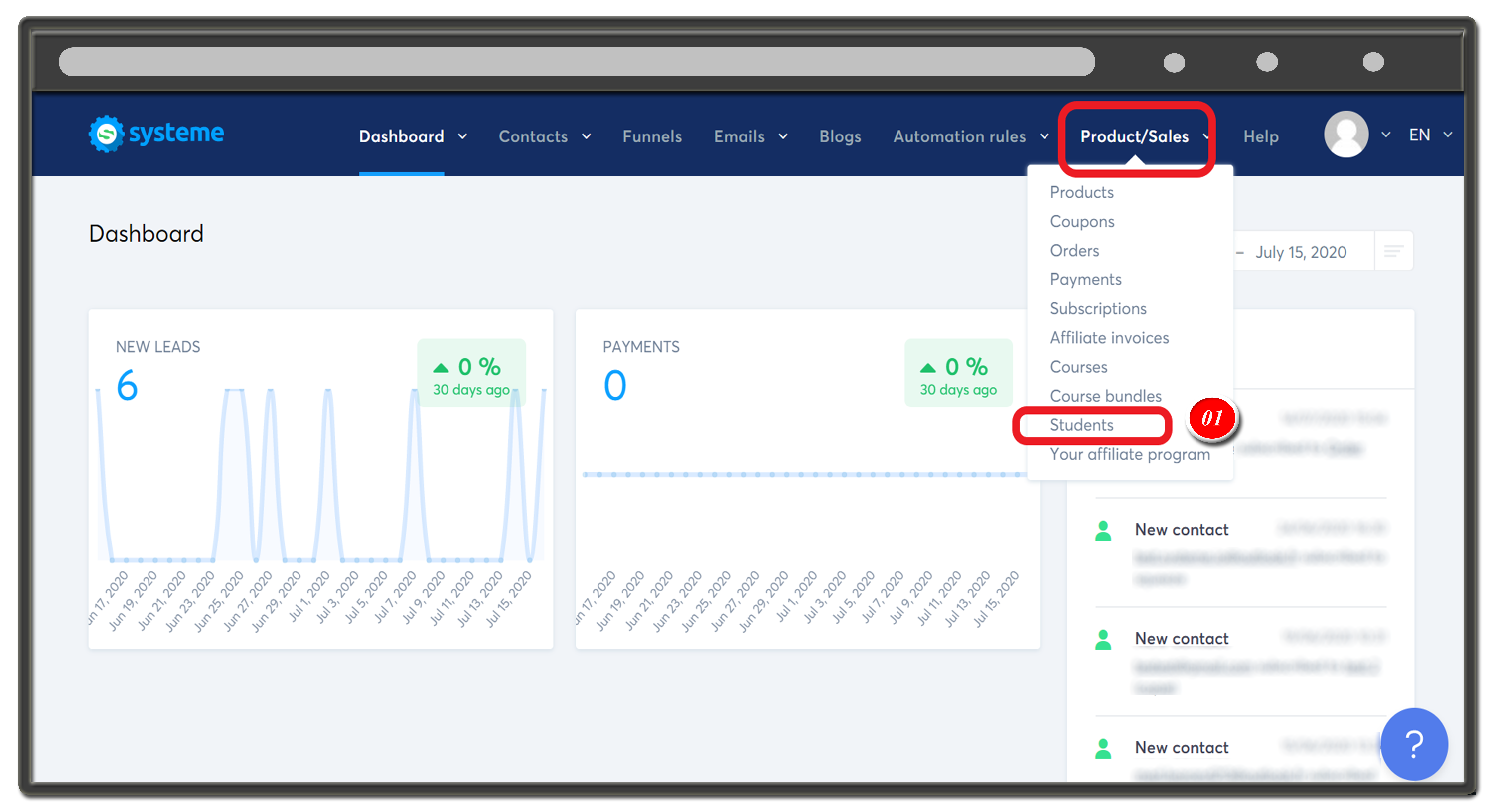Open the Orders menu entry

1074,250
